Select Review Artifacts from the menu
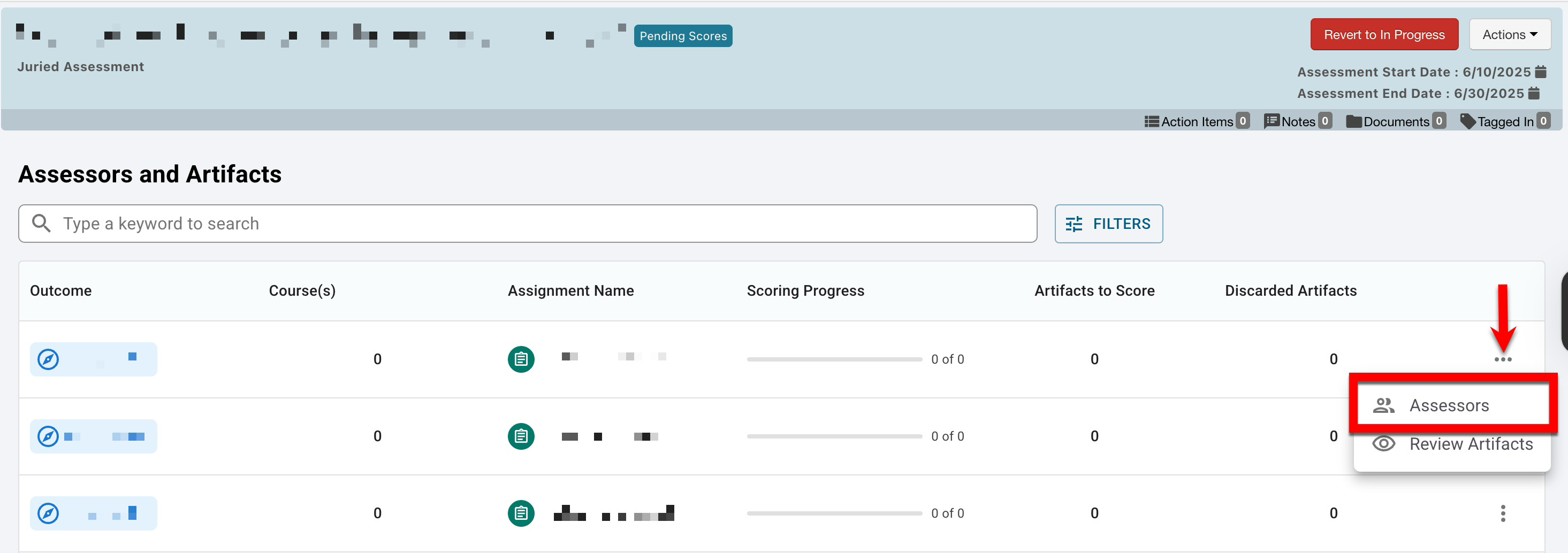Viewport: 1568px width, 553px height. pyautogui.click(x=1470, y=444)
